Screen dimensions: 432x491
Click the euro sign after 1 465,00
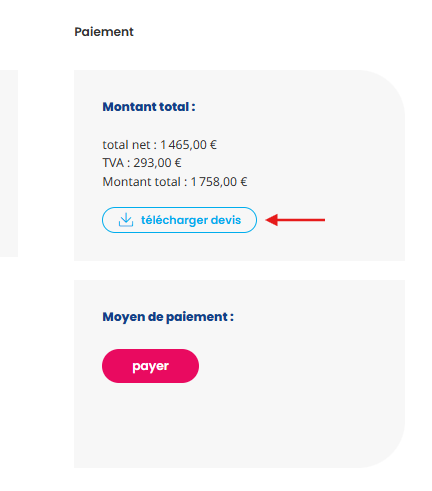point(213,145)
